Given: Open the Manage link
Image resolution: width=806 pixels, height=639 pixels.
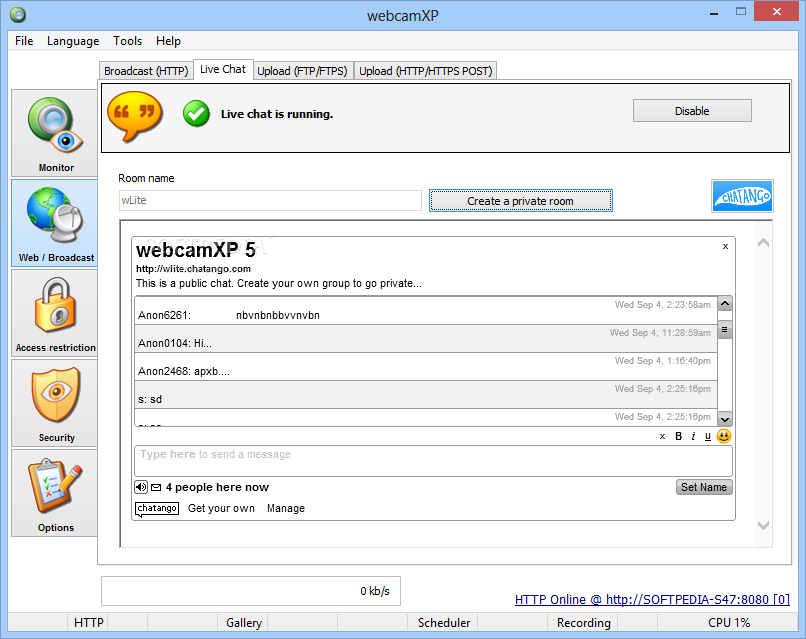Looking at the screenshot, I should (x=286, y=508).
